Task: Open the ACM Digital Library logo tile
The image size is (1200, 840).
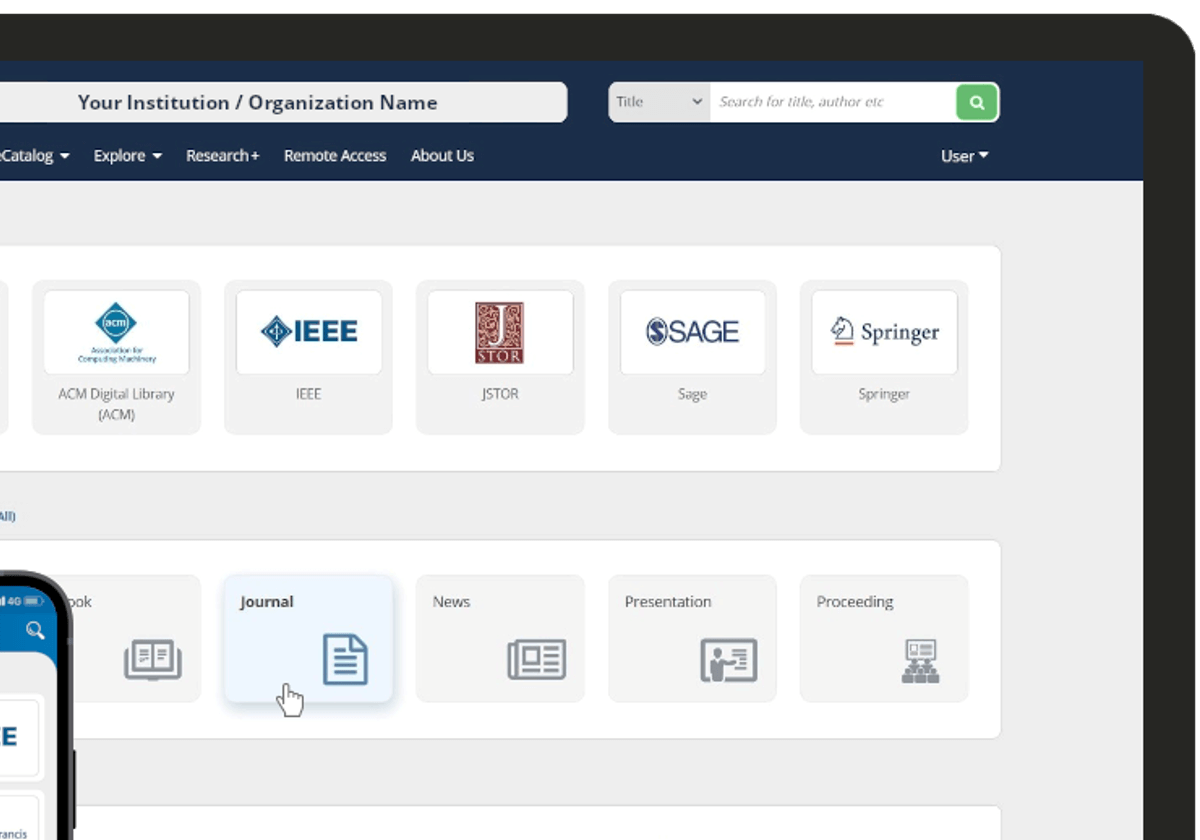Action: click(116, 332)
